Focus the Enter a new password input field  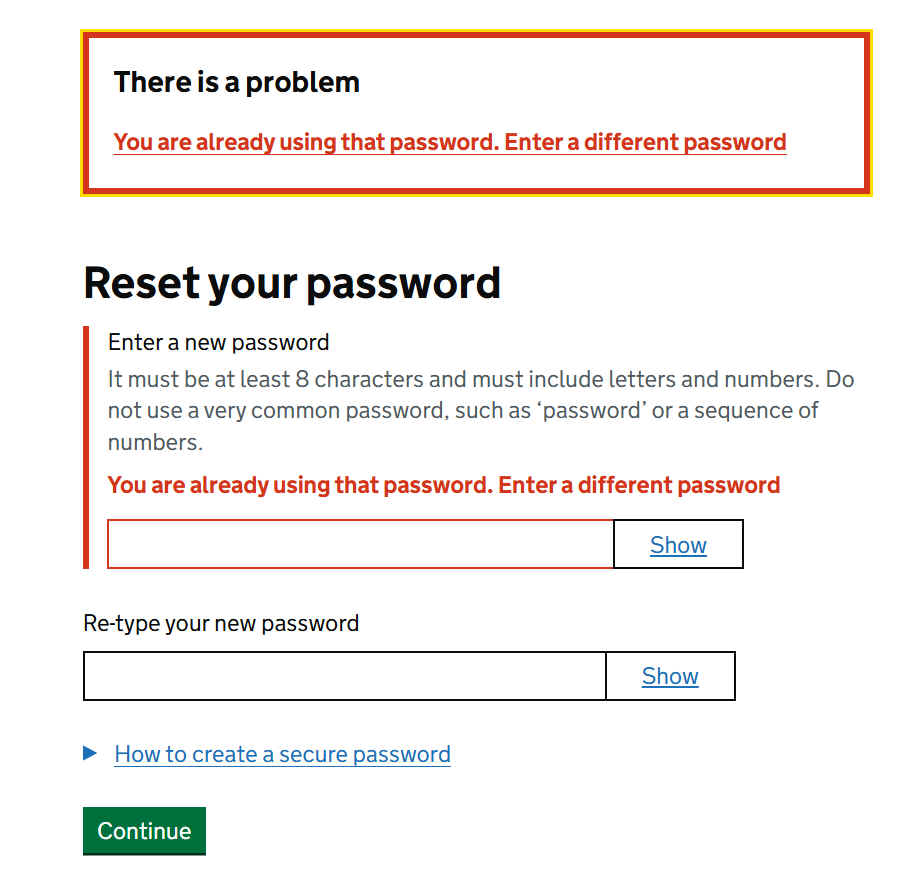360,544
